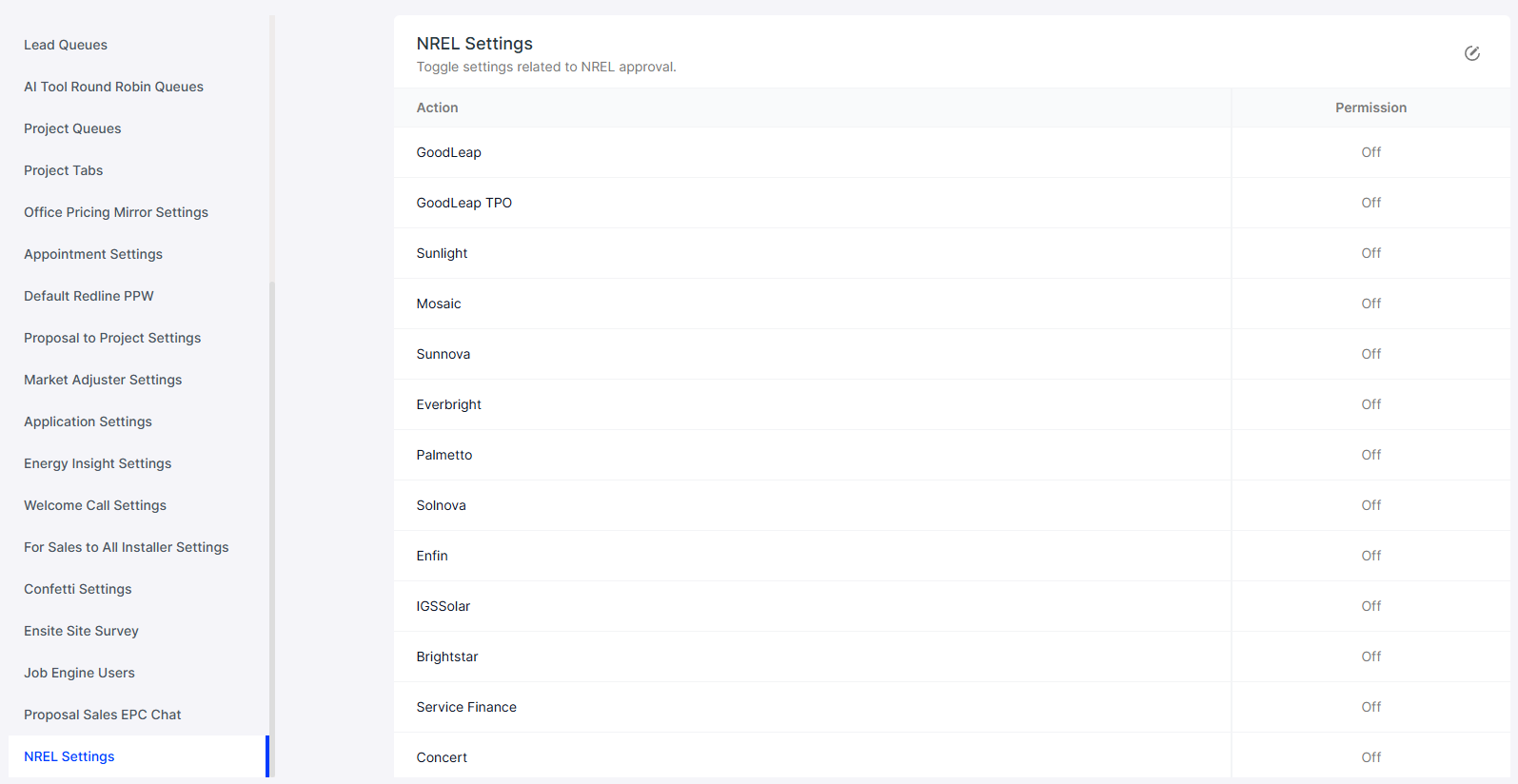This screenshot has height=784, width=1518.
Task: Click the Action column header
Action: coord(437,108)
